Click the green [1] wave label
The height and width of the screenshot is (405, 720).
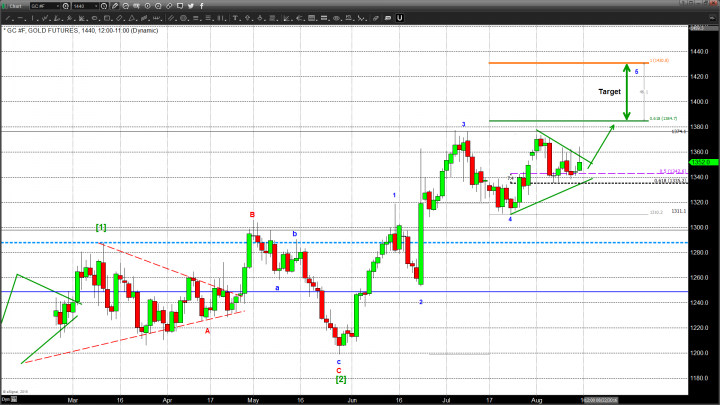click(101, 227)
